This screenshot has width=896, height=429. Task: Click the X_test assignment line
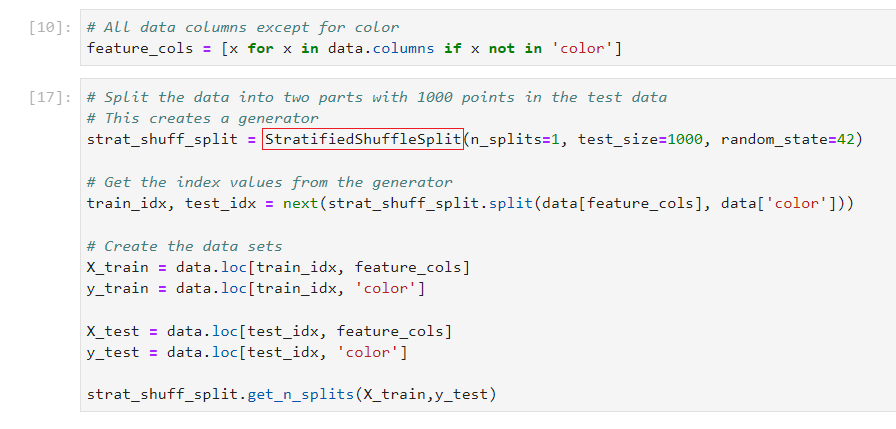click(x=269, y=331)
